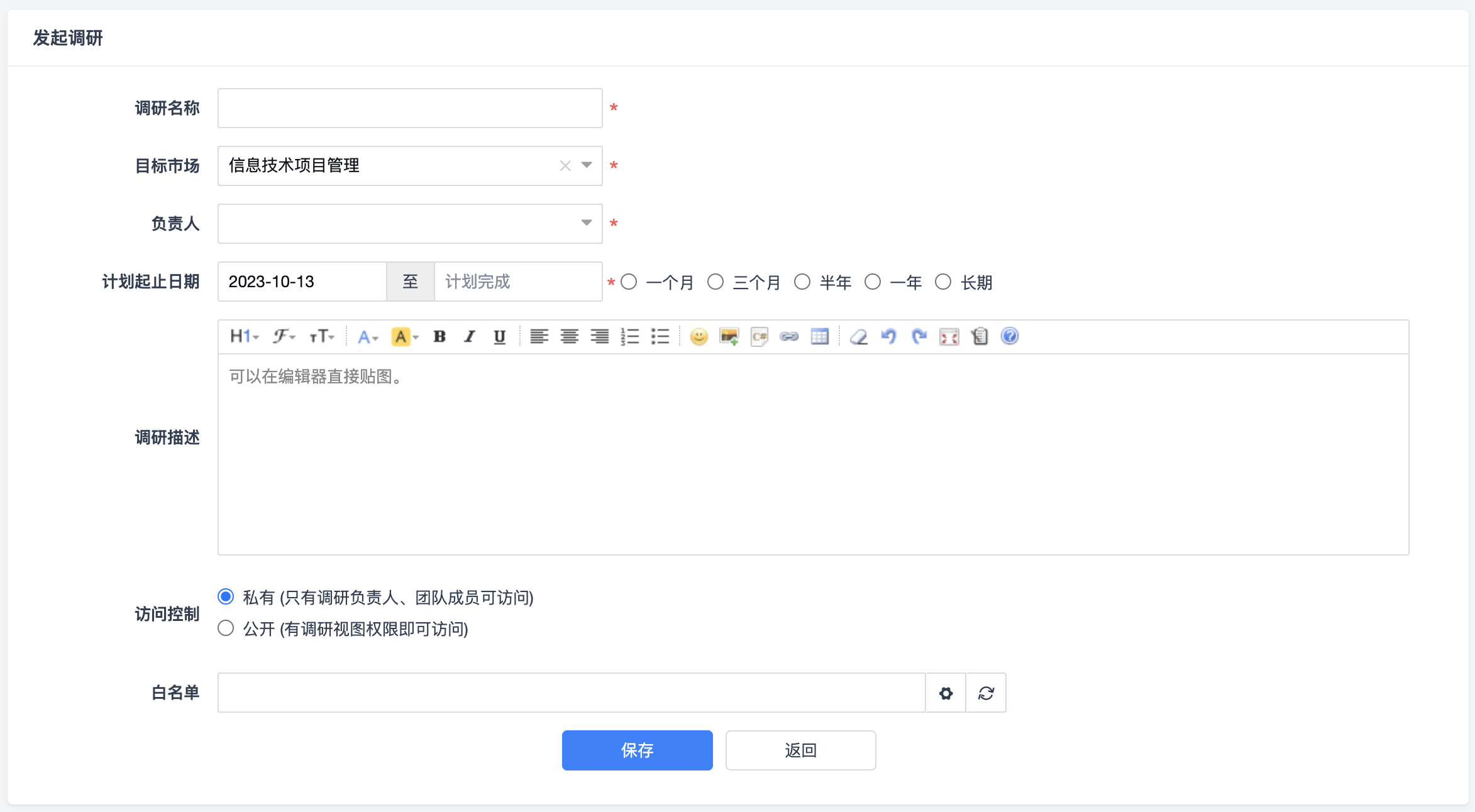The image size is (1475, 812).
Task: Select the 长期 duration radio
Action: pos(943,282)
